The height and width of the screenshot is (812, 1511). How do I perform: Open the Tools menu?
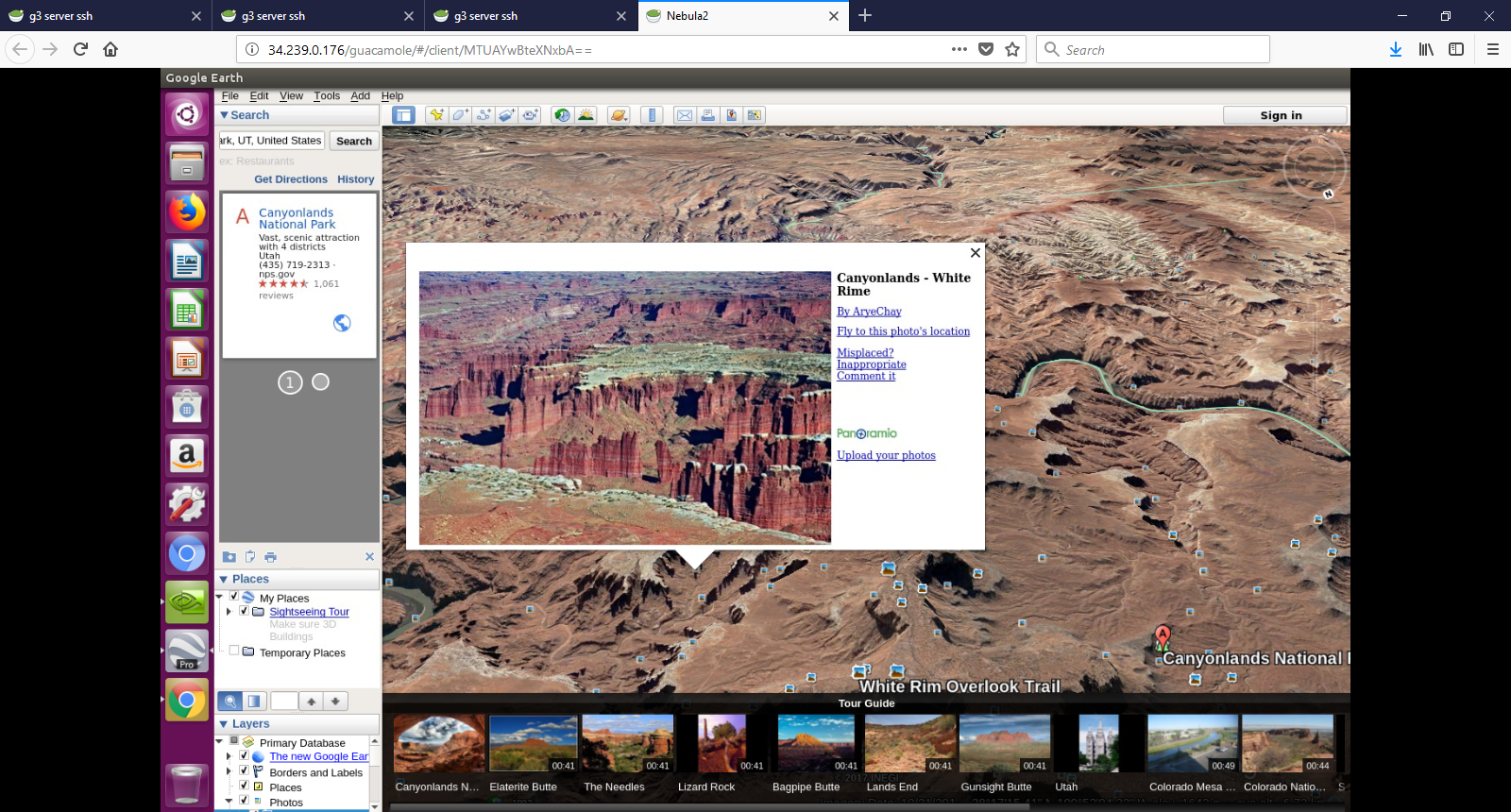(327, 96)
